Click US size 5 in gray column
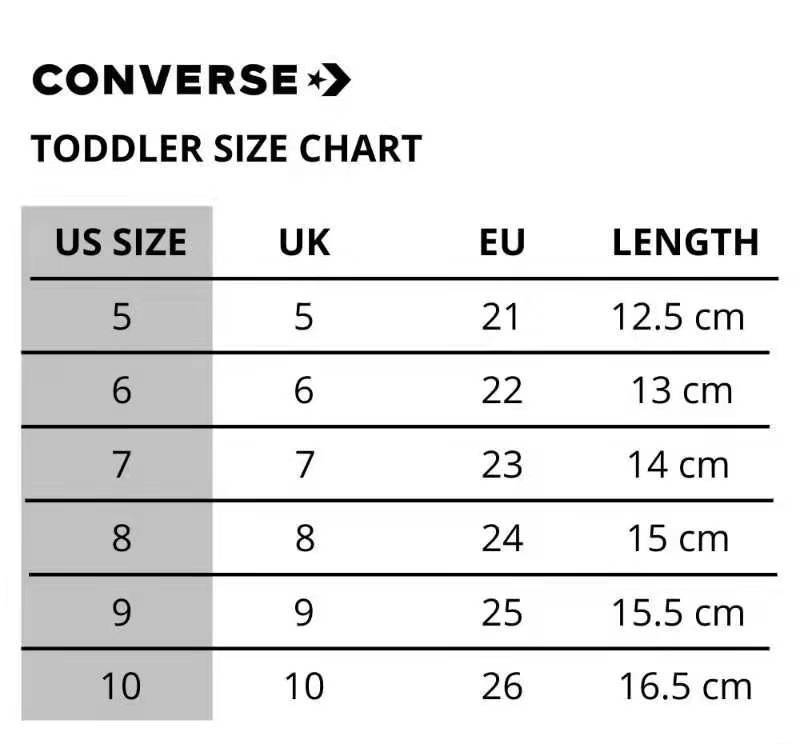 (121, 317)
